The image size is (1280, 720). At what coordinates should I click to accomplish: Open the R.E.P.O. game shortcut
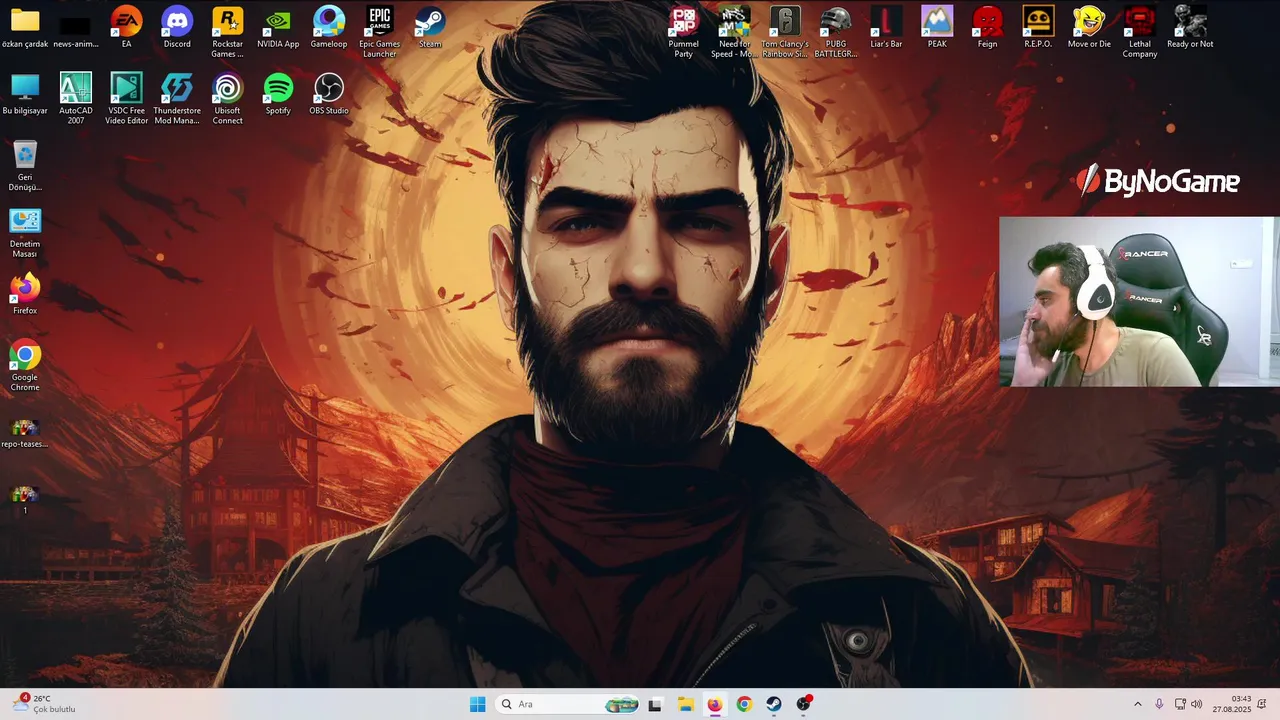[1038, 28]
